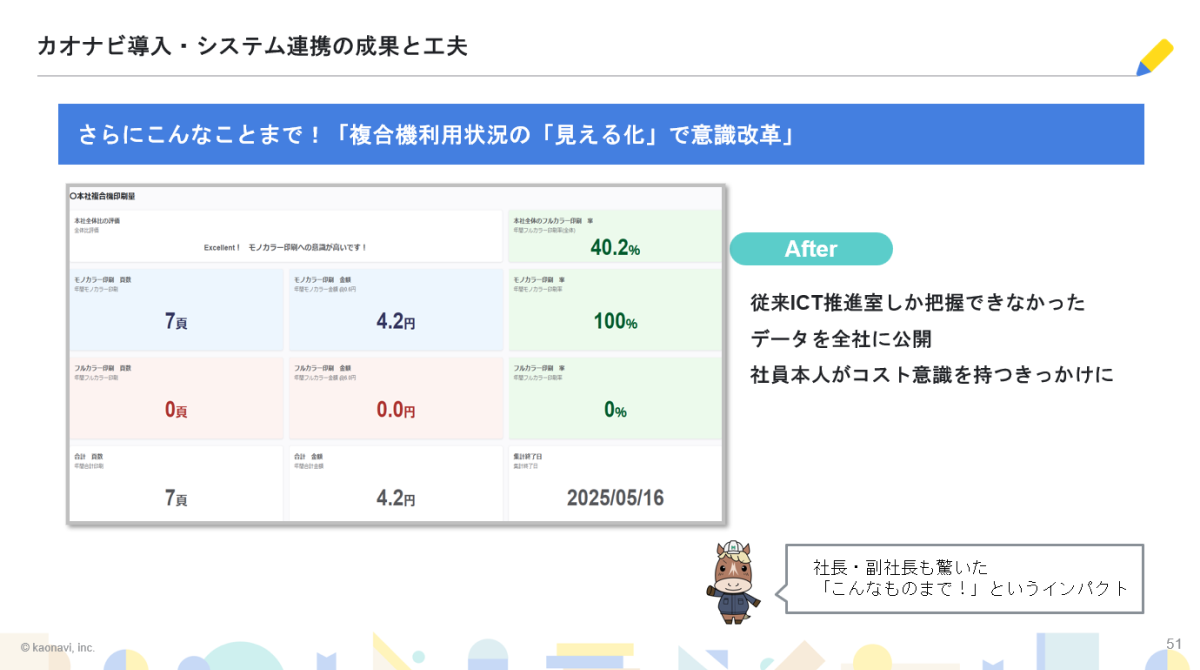Click the blue banner about 複合機利用状況
The height and width of the screenshot is (670, 1200).
pos(600,134)
